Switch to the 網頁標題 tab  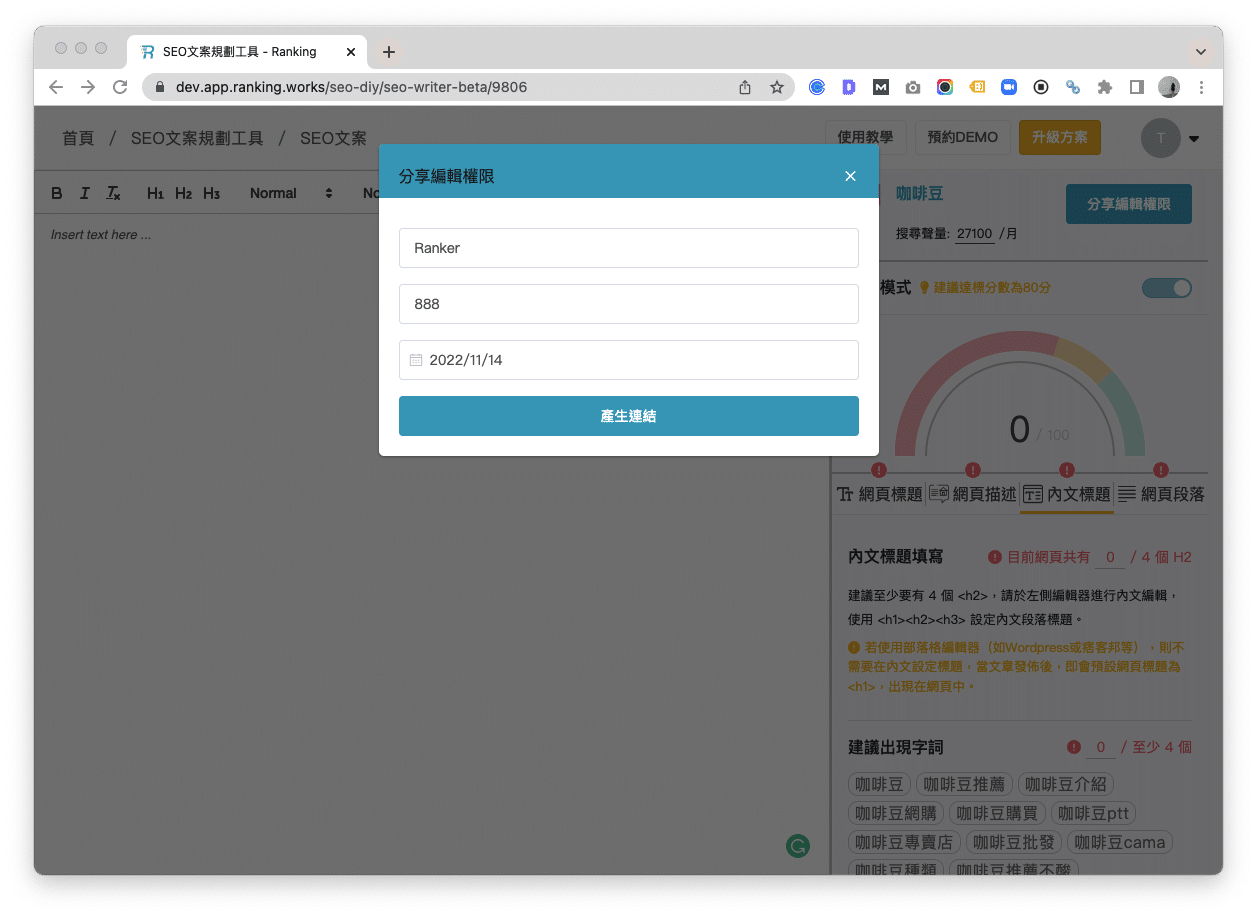[x=879, y=494]
